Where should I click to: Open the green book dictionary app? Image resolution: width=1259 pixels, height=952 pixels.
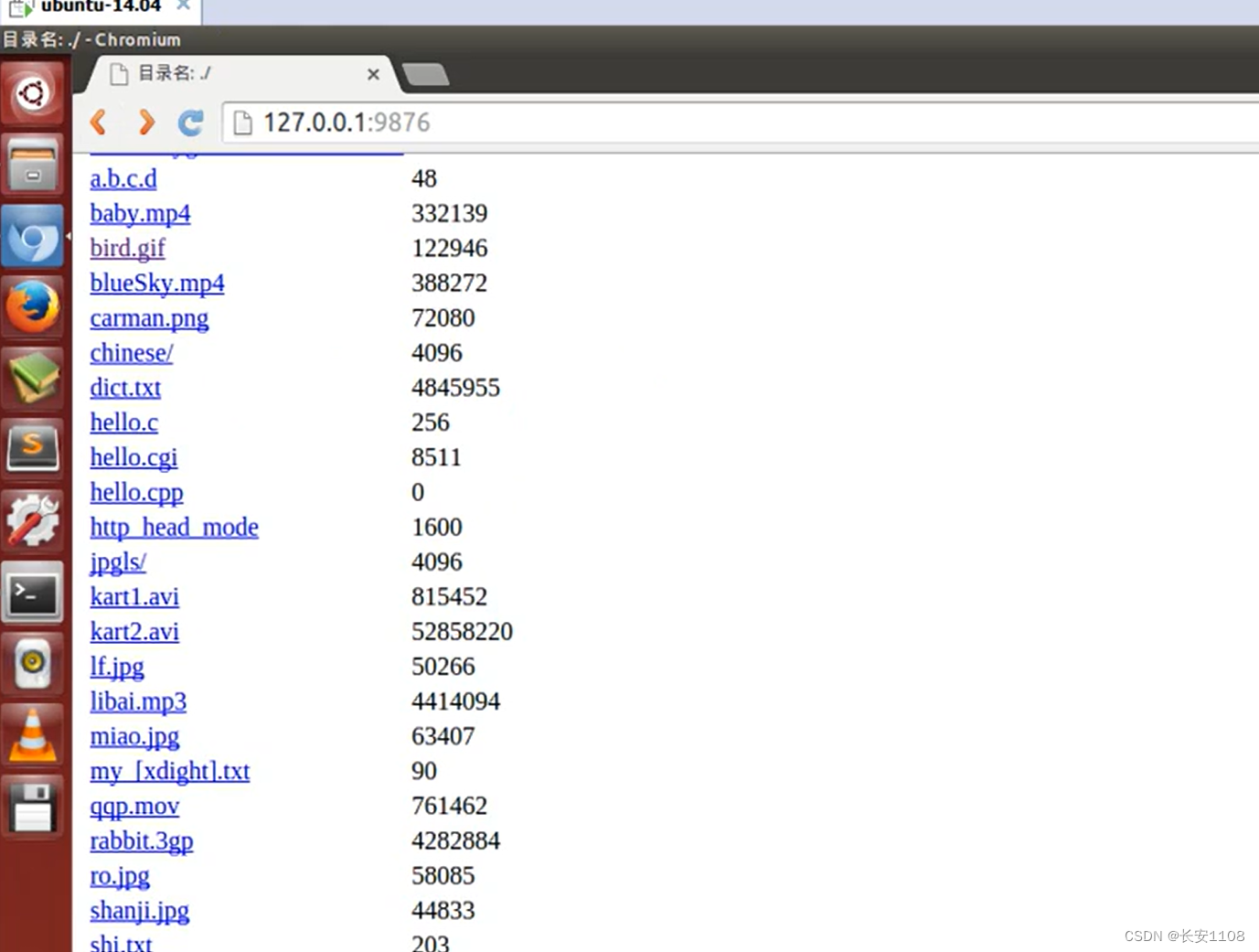click(x=33, y=379)
